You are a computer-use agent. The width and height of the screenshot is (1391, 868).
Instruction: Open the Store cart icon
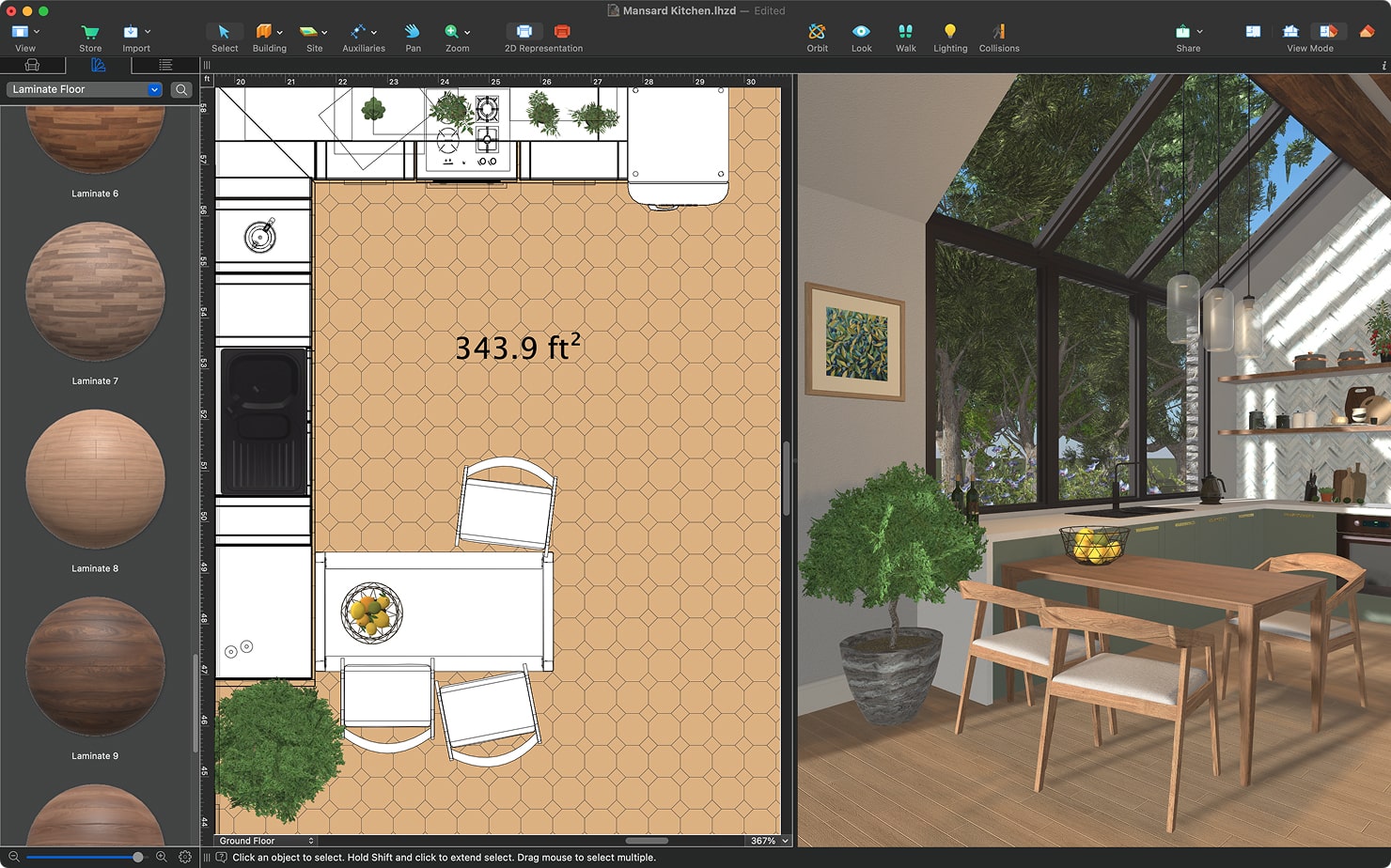point(90,32)
